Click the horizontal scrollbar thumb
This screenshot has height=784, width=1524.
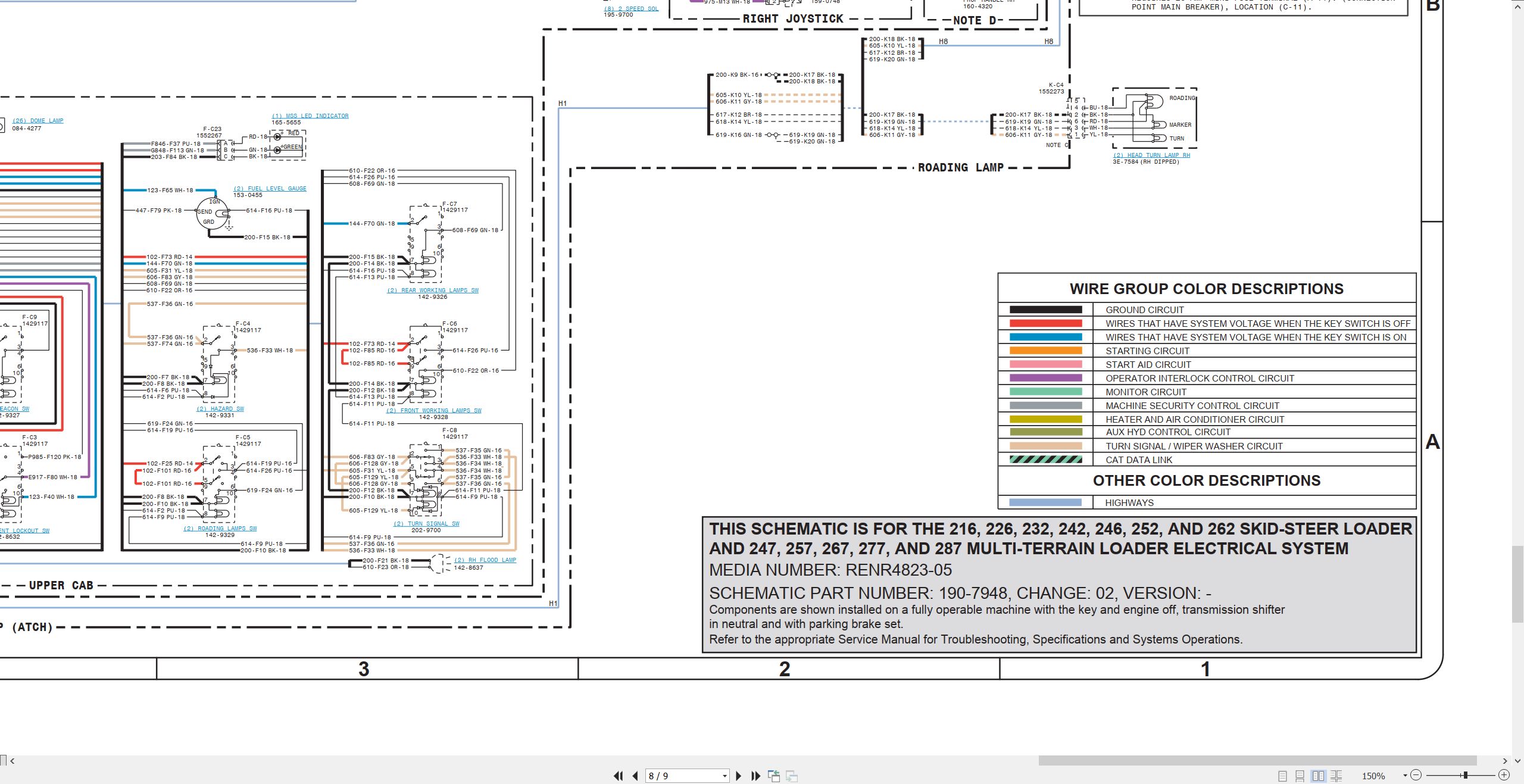(1257, 760)
